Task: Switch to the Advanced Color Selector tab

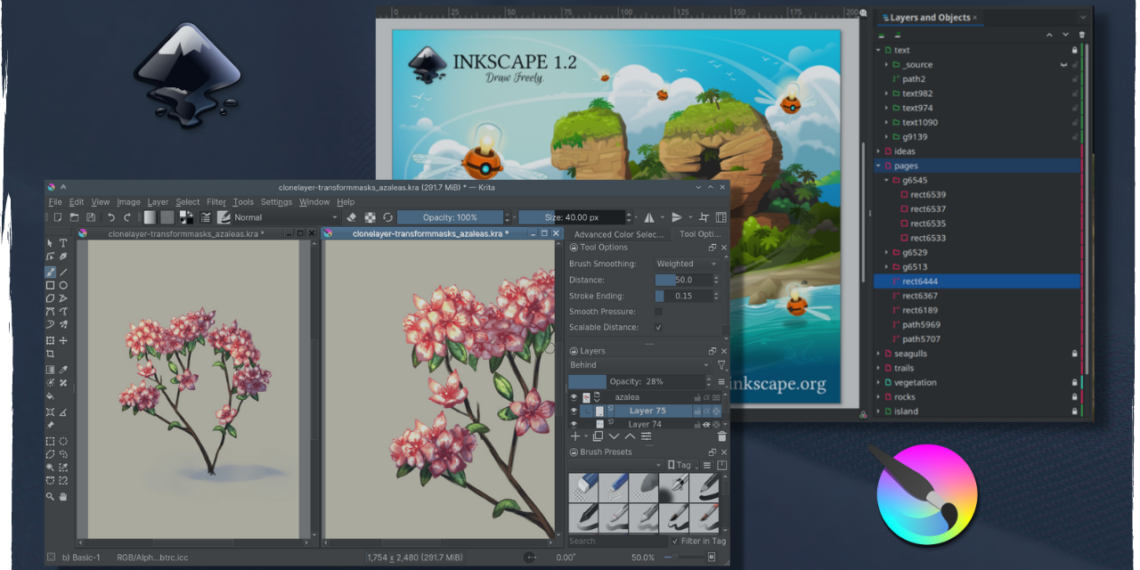Action: click(619, 234)
